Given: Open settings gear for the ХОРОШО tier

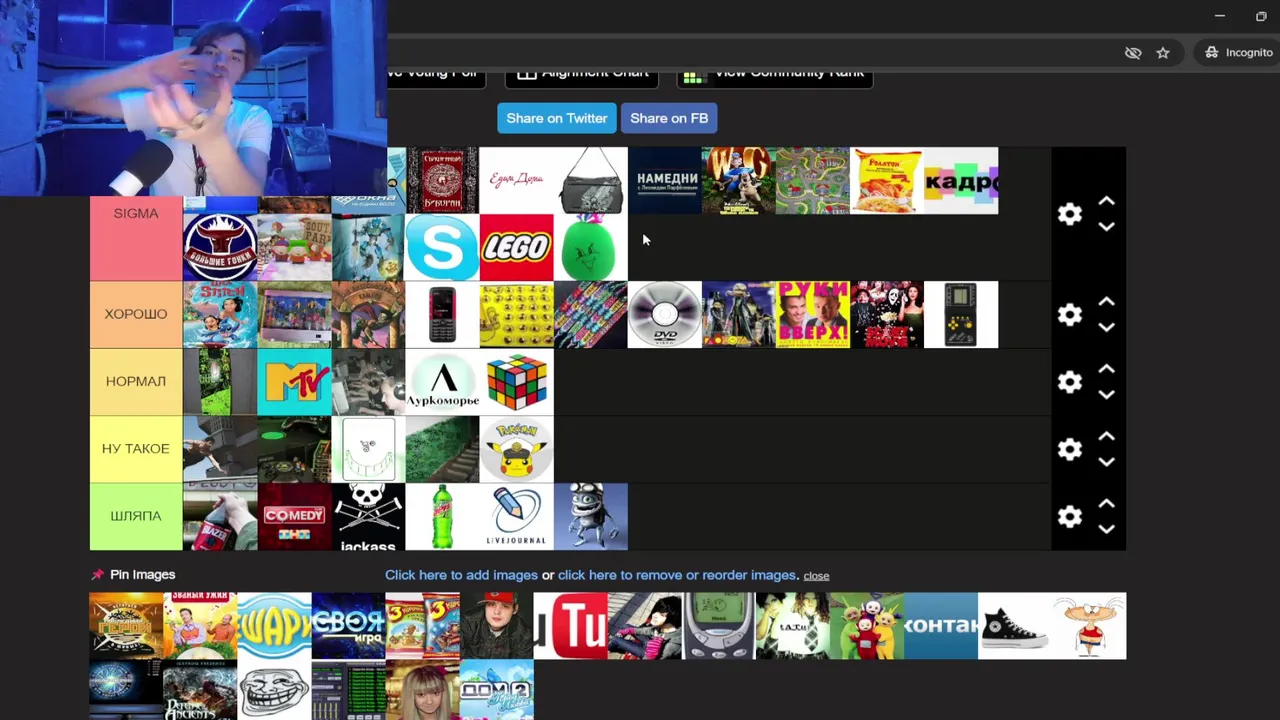Looking at the screenshot, I should coord(1070,315).
